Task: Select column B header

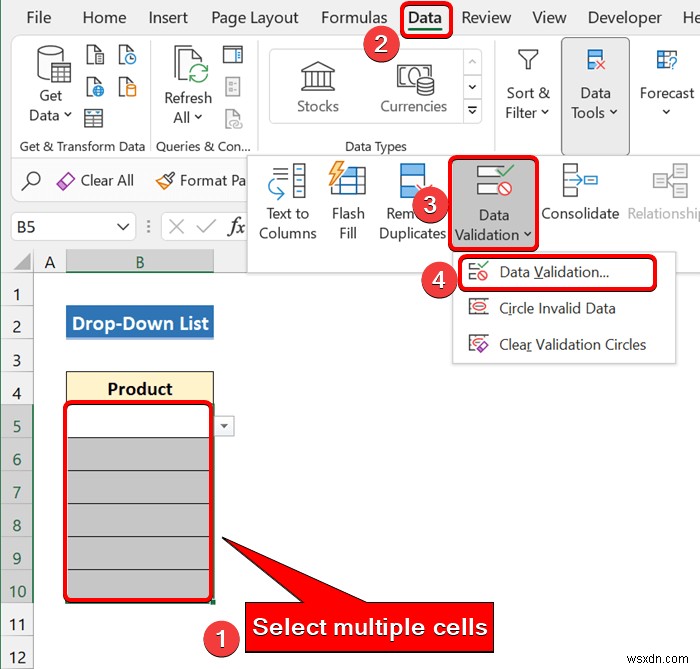Action: pos(140,262)
